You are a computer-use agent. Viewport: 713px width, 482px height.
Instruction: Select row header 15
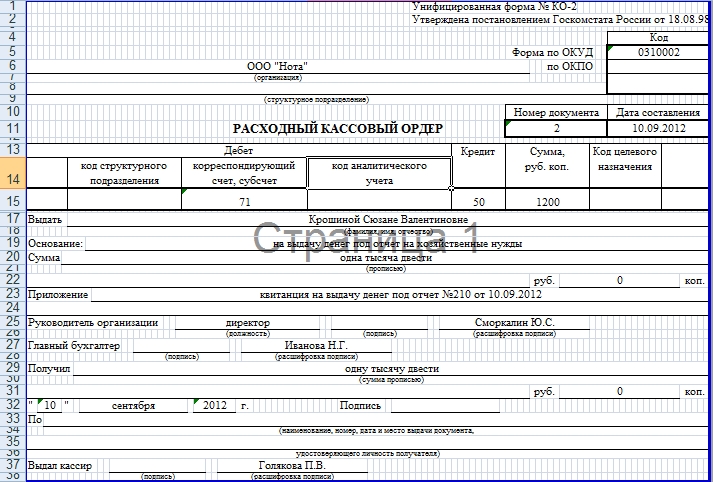point(13,200)
